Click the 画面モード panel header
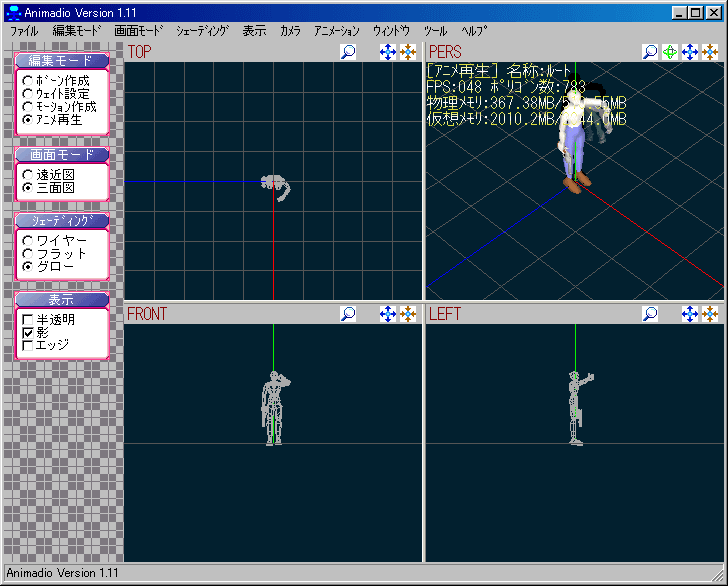Image resolution: width=728 pixels, height=586 pixels. (62, 154)
